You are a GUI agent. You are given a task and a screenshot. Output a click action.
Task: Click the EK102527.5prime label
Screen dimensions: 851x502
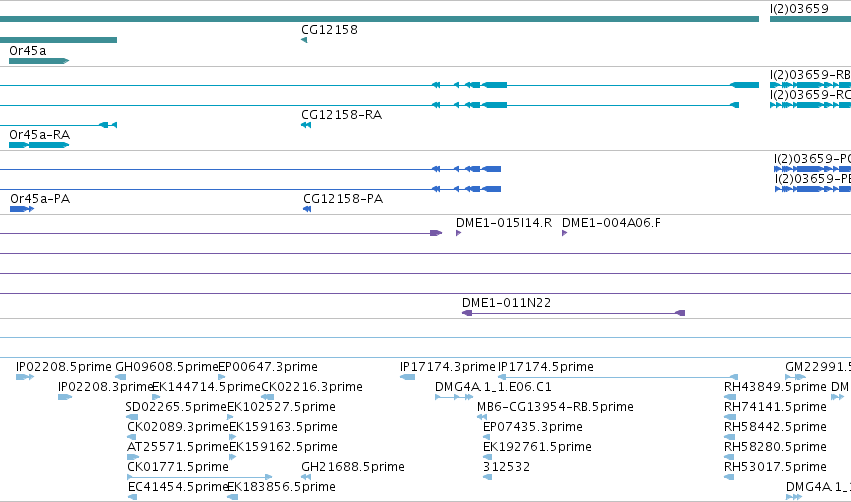point(281,407)
